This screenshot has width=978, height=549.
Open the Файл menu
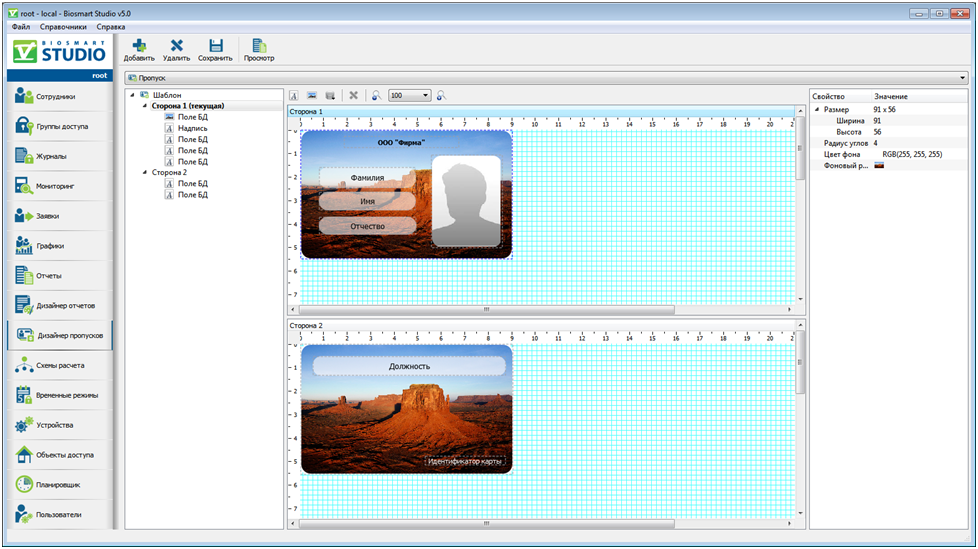coord(21,27)
